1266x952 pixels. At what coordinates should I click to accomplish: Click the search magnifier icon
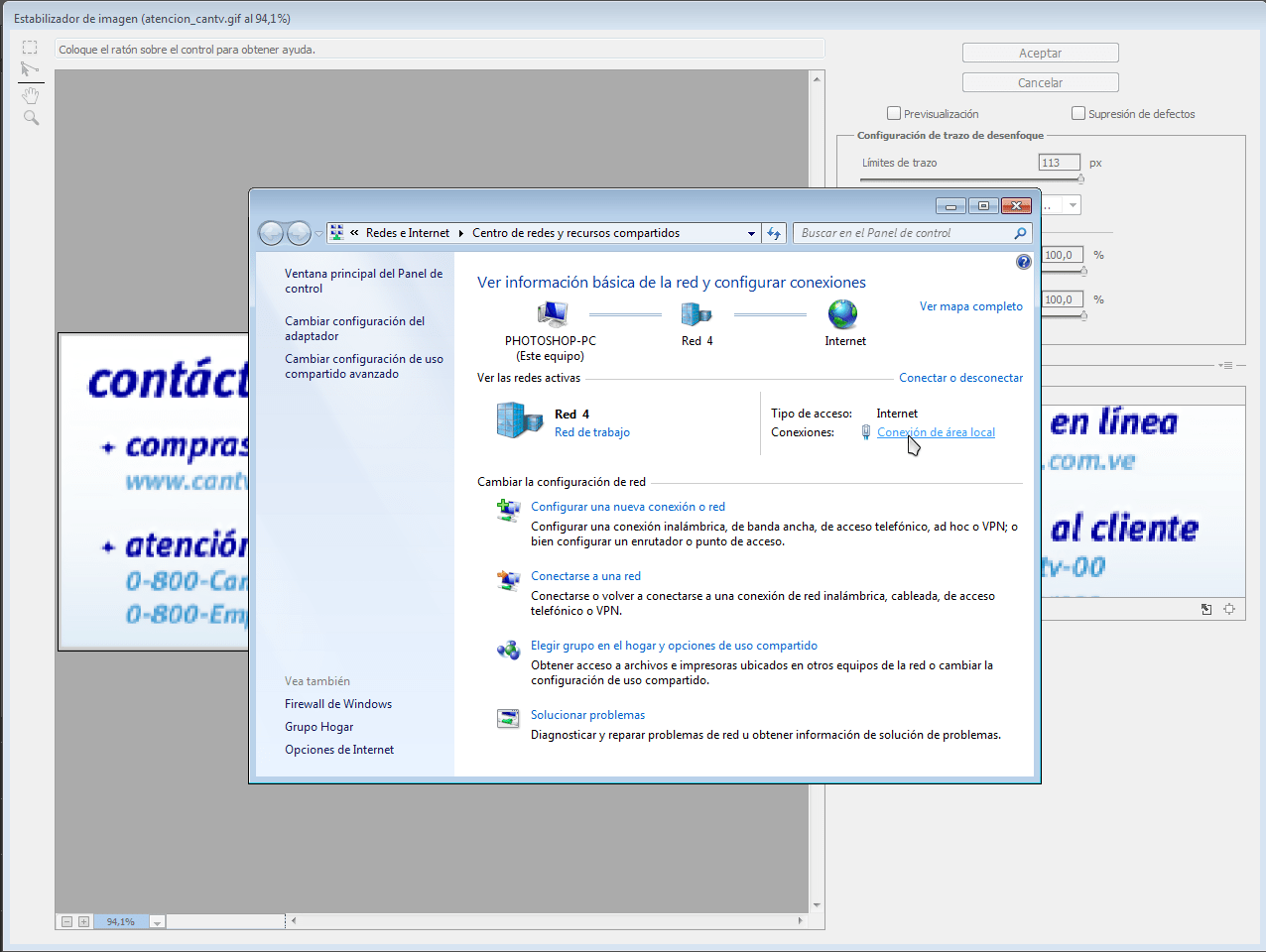click(x=1020, y=233)
